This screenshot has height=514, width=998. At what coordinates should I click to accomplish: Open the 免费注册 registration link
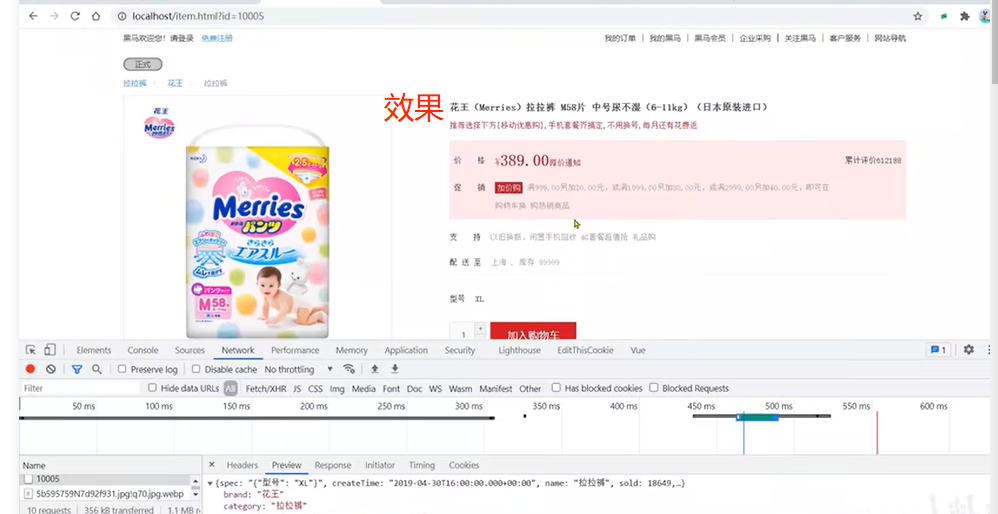coord(216,38)
